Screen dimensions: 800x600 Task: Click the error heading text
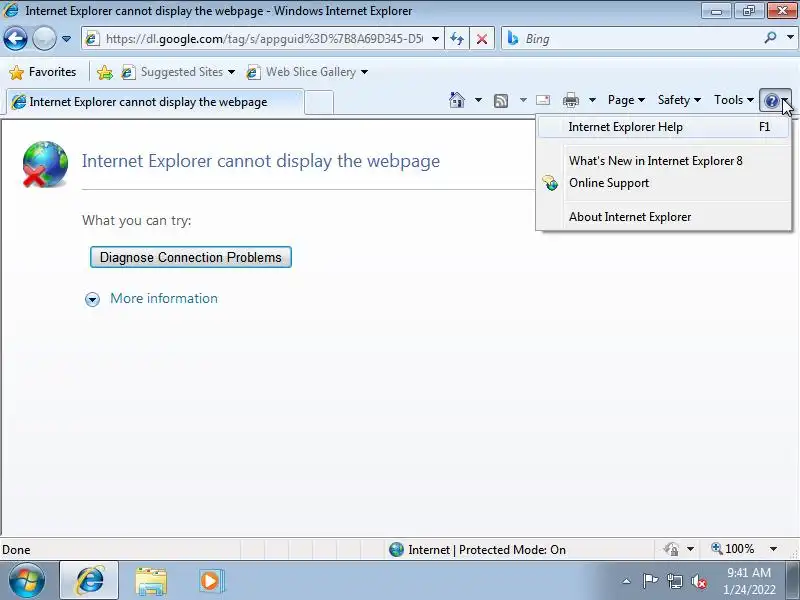coord(261,161)
